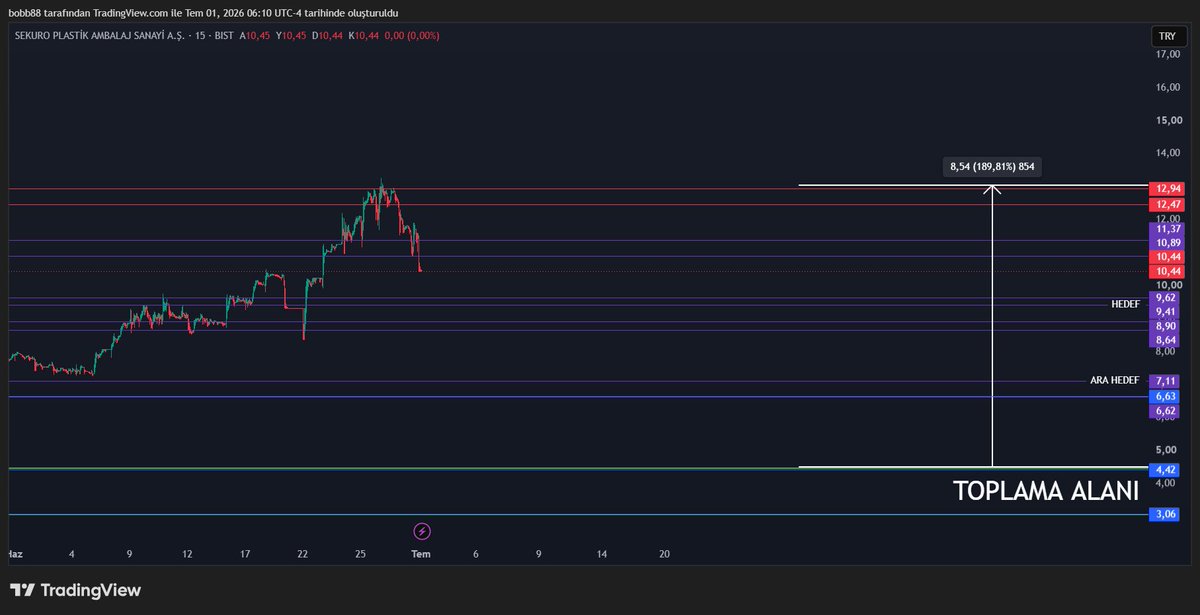Click the lightning bolt event icon
This screenshot has height=615, width=1200.
pos(422,531)
